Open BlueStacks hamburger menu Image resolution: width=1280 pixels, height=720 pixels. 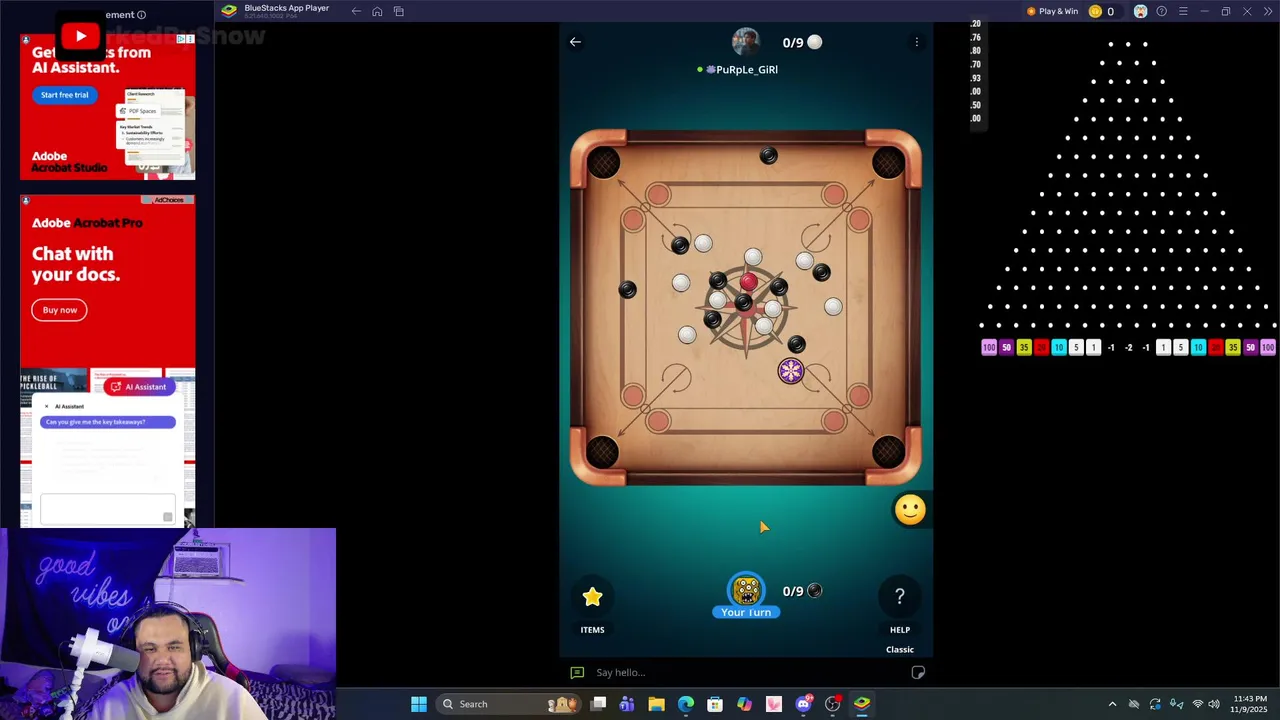(1183, 11)
